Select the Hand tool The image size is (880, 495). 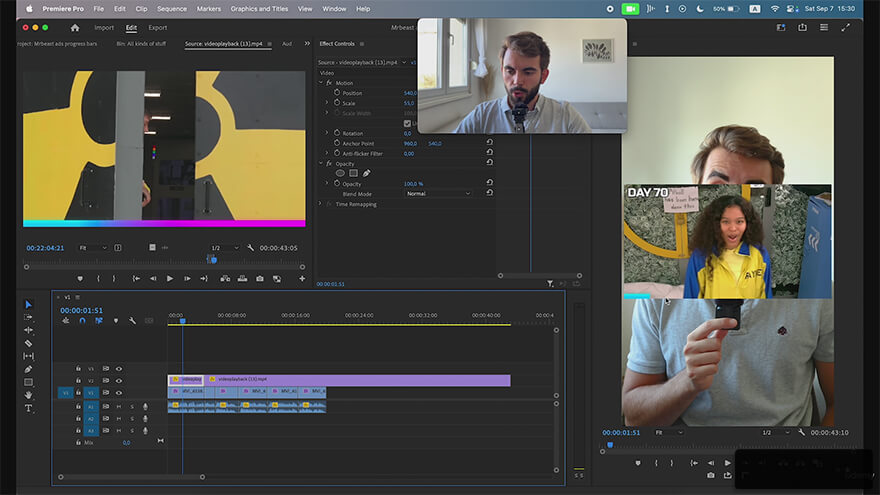pyautogui.click(x=28, y=395)
